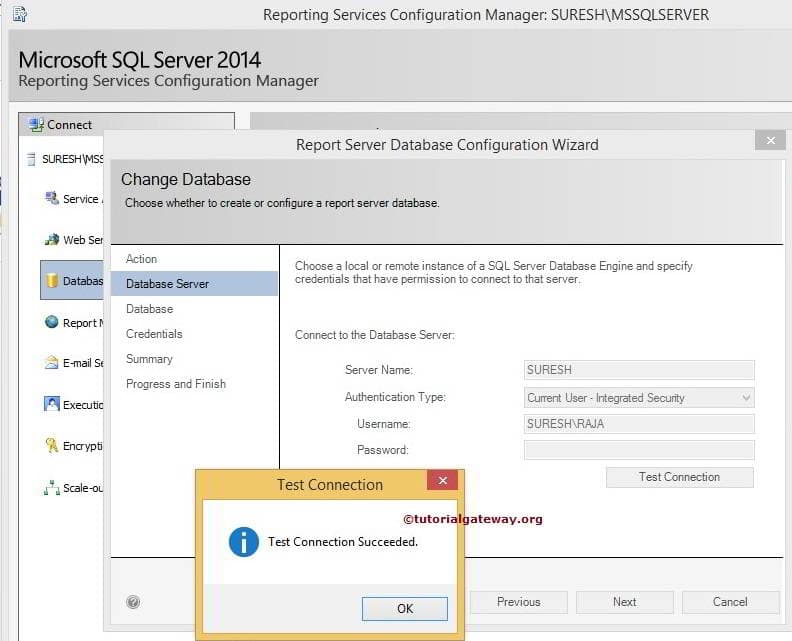Select the Web Service URL icon
The width and height of the screenshot is (792, 641).
tap(53, 240)
